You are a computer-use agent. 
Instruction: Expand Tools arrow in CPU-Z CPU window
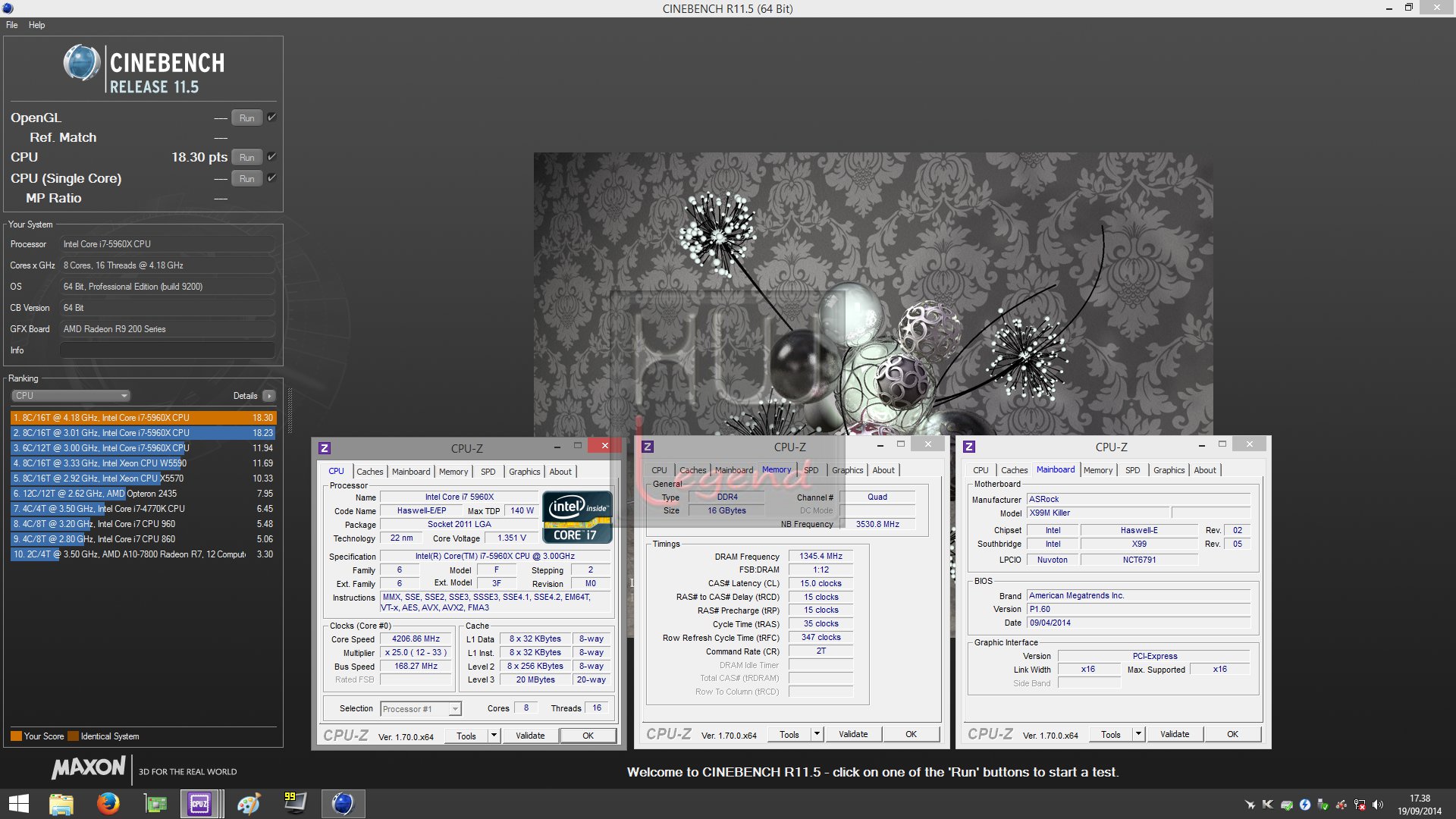pos(494,736)
